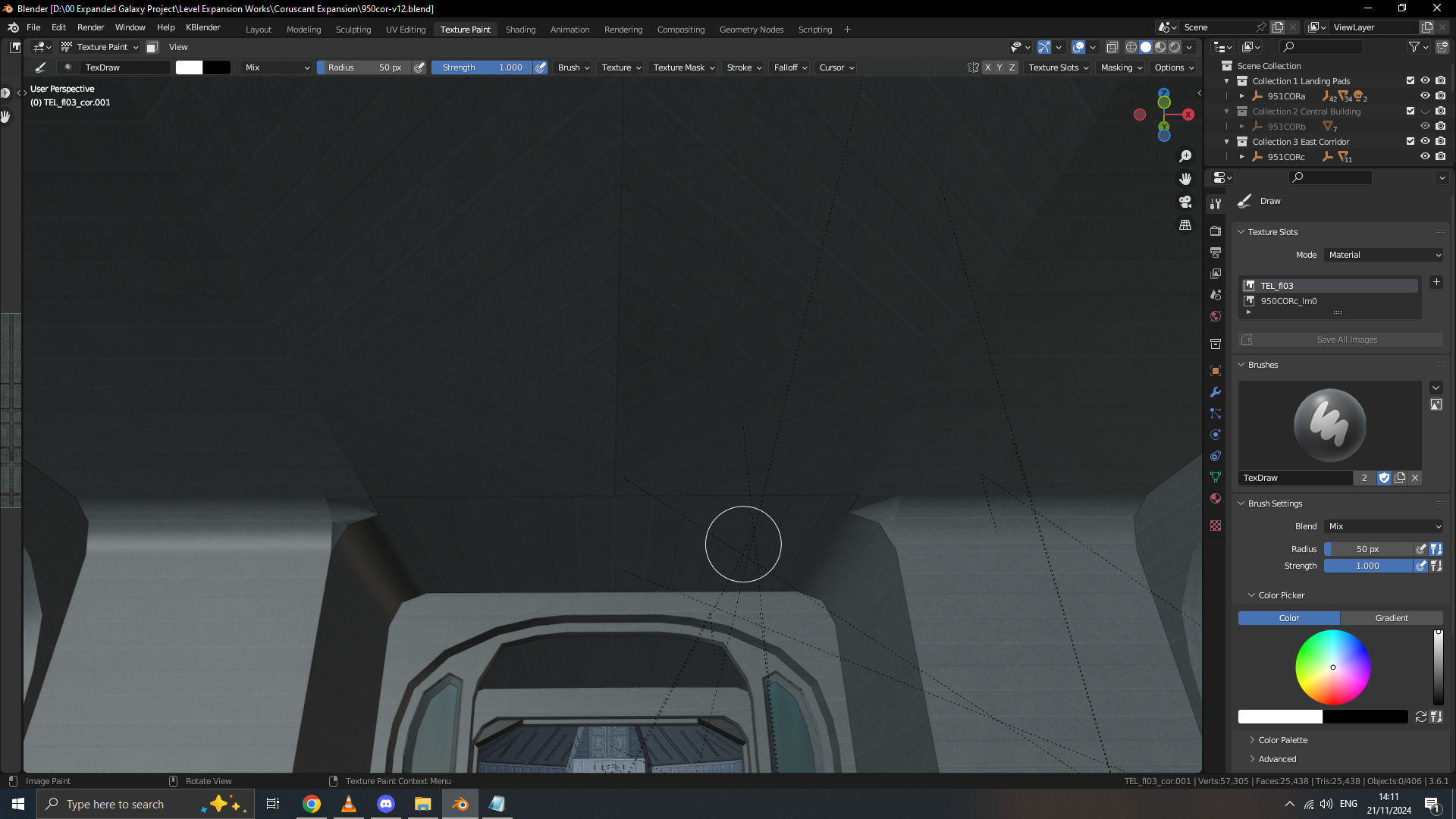The width and height of the screenshot is (1456, 819).
Task: Toggle radius pressure sensitivity in header
Action: pos(419,67)
